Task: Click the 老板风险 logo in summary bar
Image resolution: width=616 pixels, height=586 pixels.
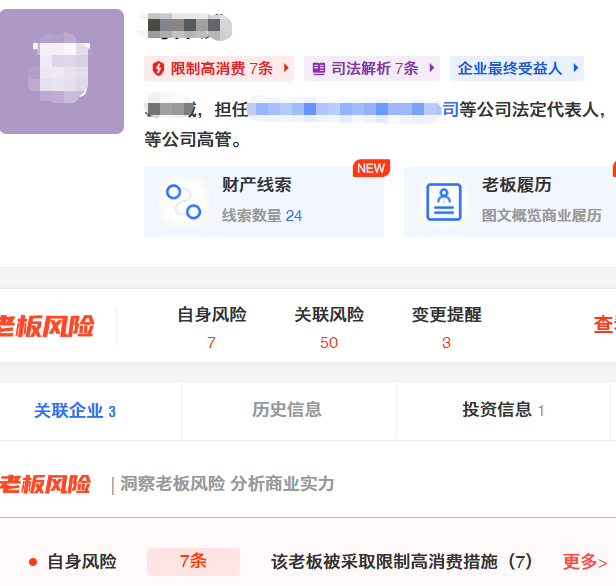Action: click(46, 326)
